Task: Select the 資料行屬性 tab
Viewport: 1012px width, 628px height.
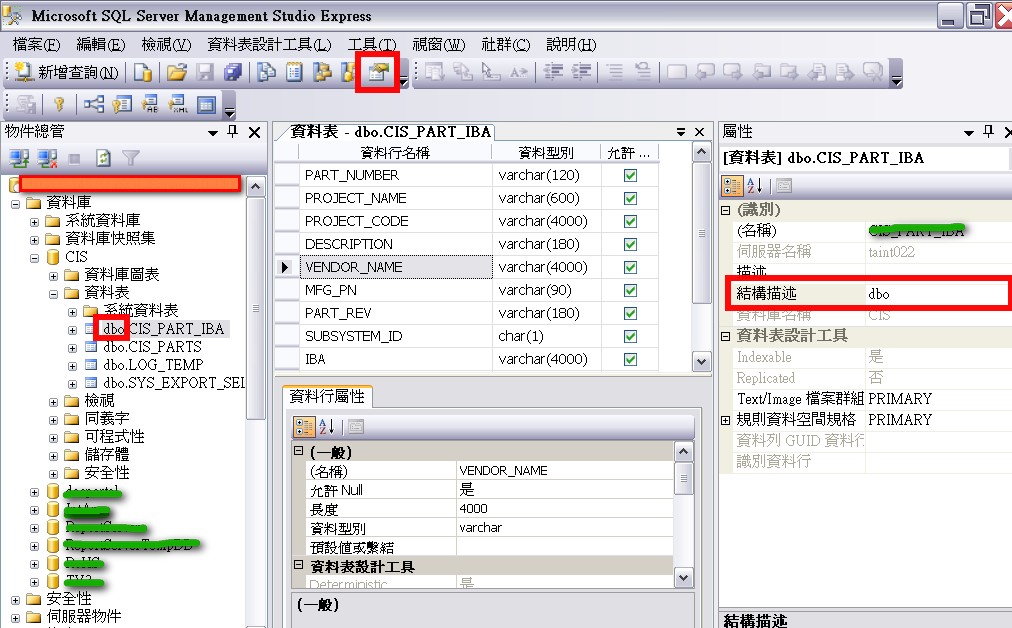Action: click(327, 396)
